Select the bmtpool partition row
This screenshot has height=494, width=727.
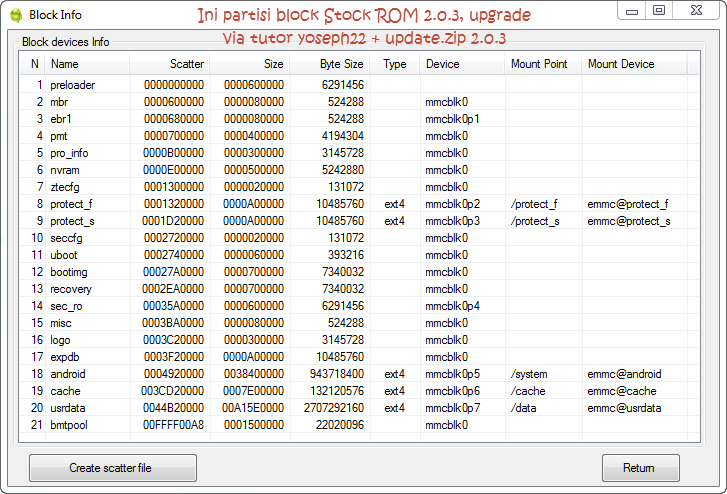click(x=360, y=425)
